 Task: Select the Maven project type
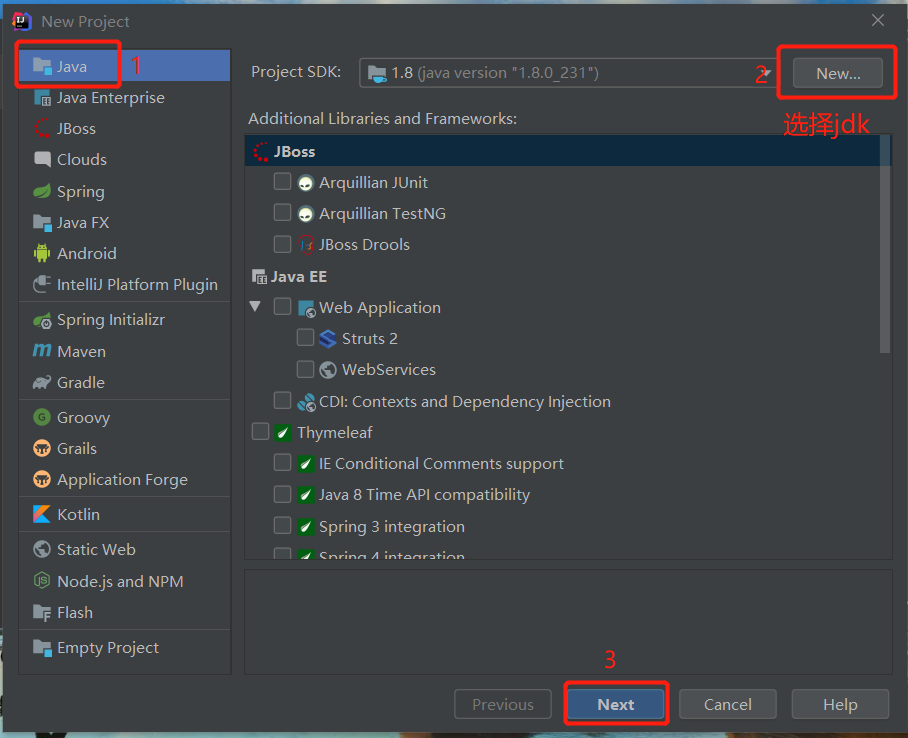click(x=125, y=351)
